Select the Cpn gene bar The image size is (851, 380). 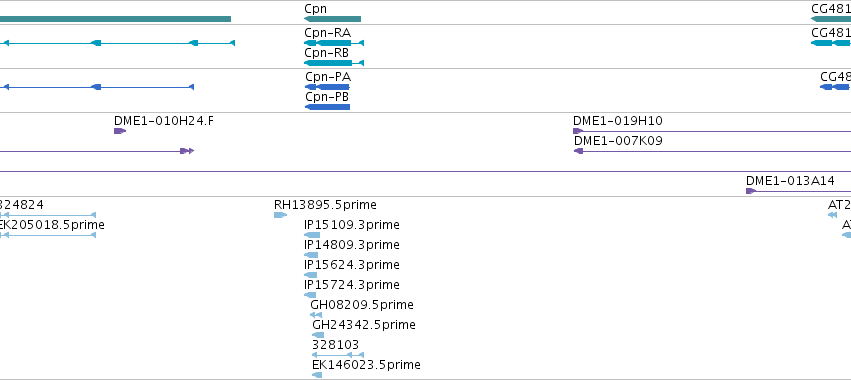[332, 19]
